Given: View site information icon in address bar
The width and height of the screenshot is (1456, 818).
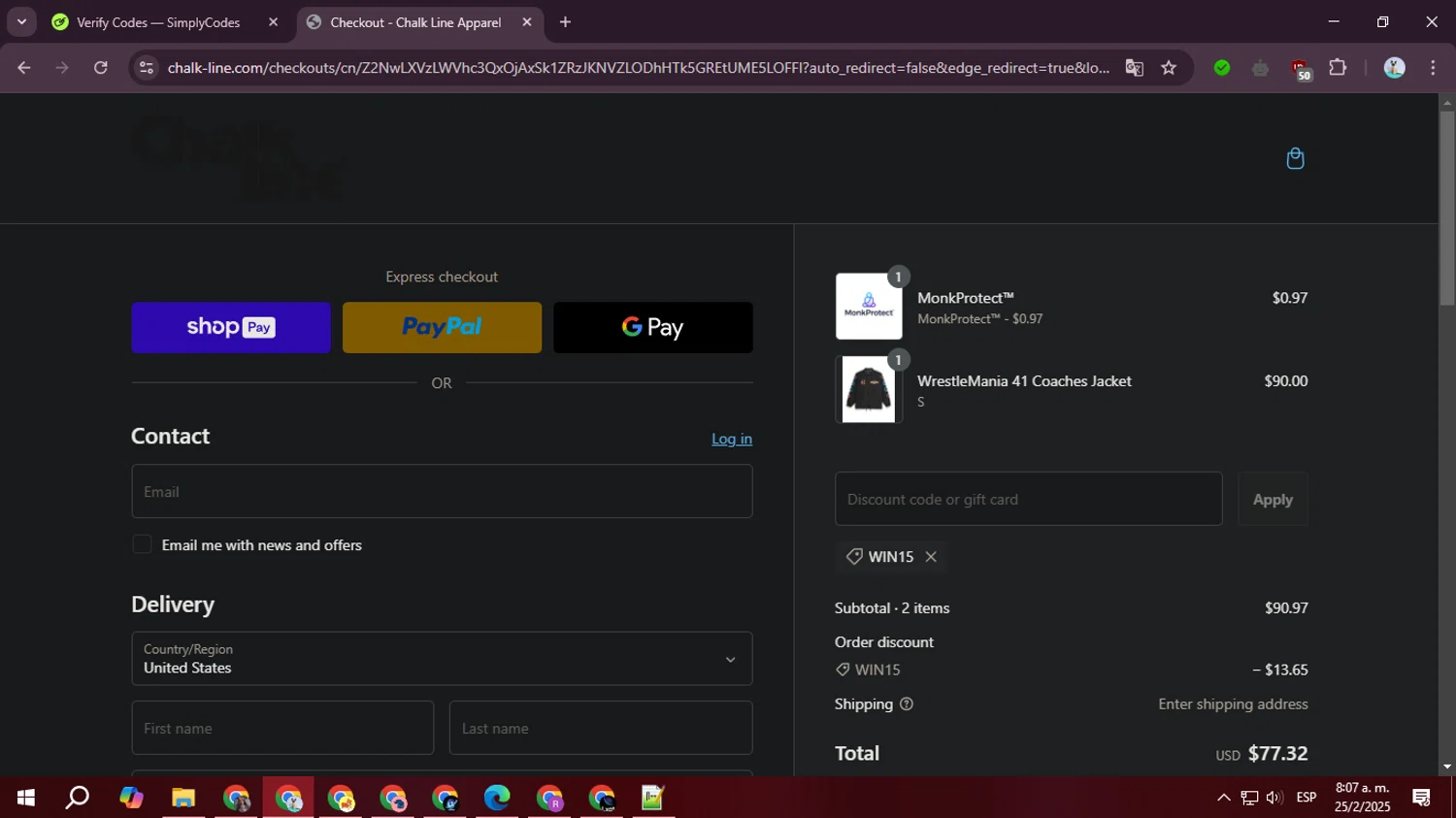Looking at the screenshot, I should click(x=147, y=68).
